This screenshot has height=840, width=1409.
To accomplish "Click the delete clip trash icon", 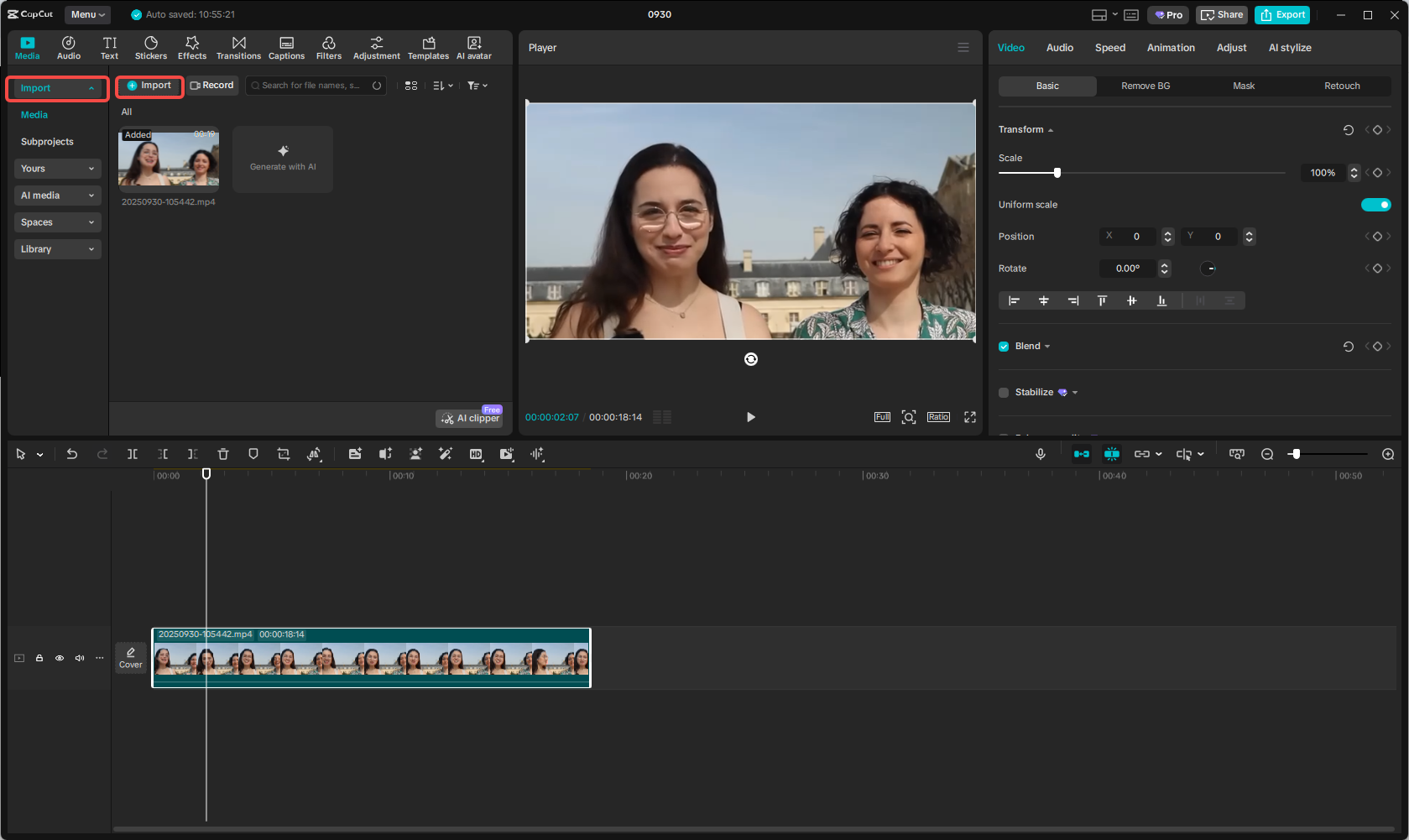I will 223,454.
